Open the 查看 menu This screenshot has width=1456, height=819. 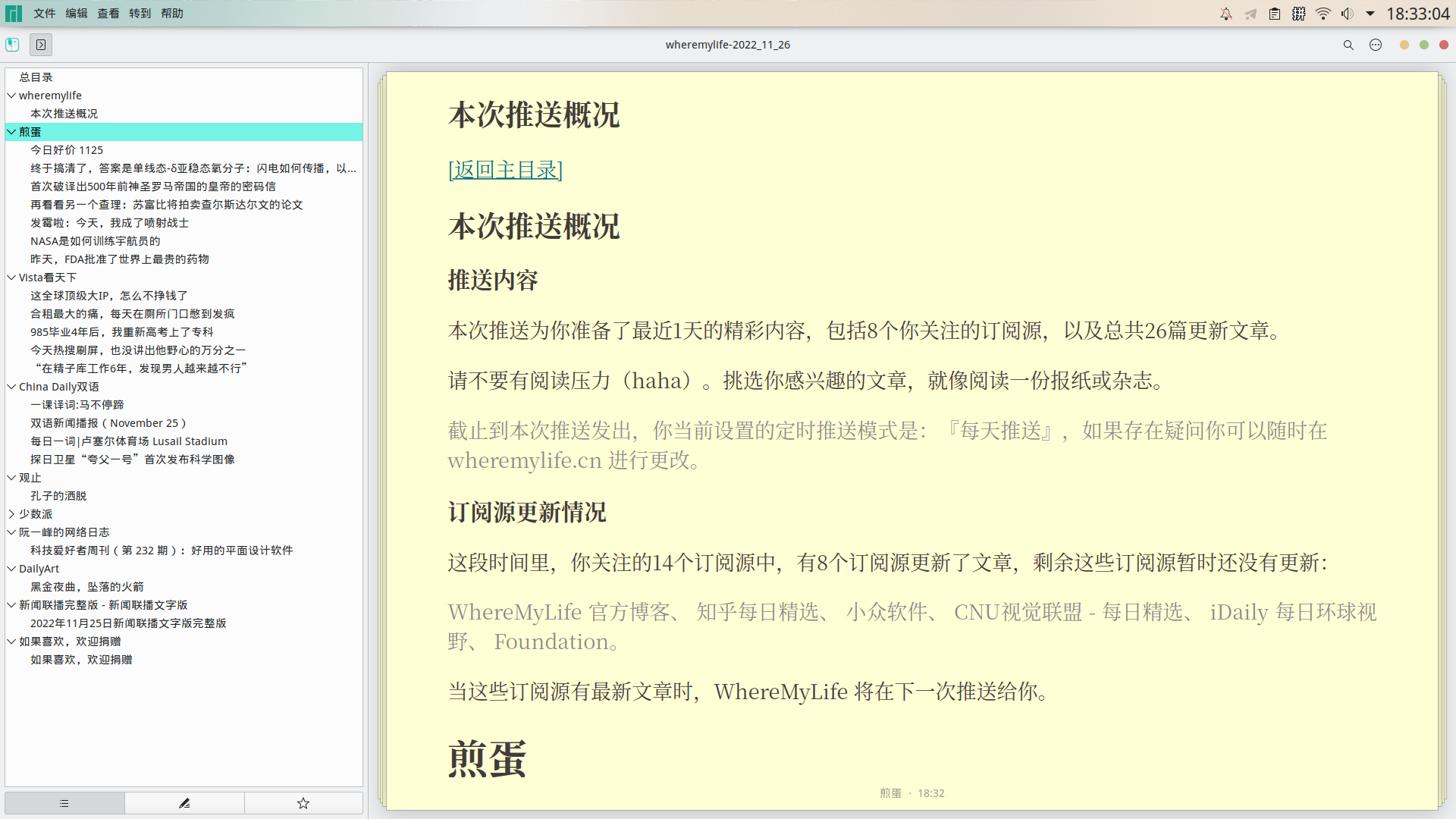point(108,13)
